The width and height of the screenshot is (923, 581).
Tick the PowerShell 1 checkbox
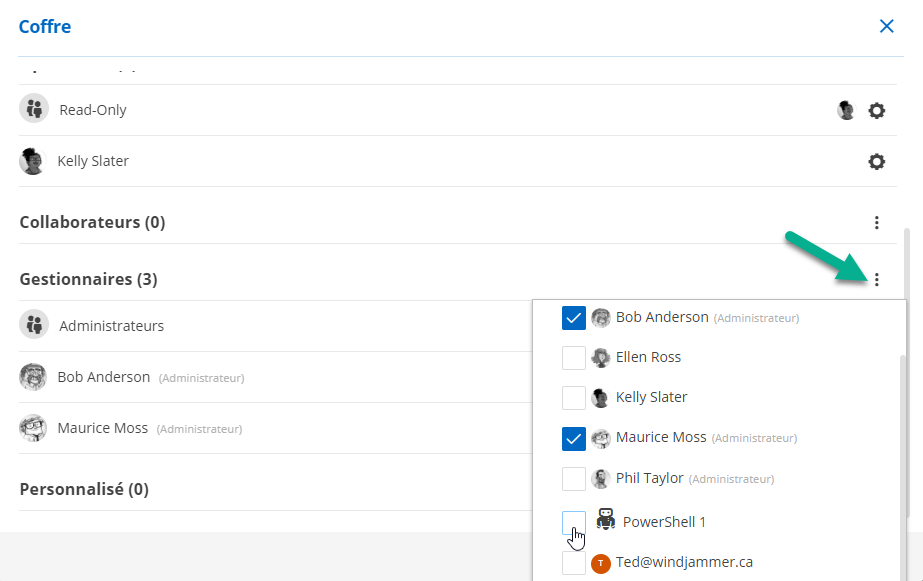(x=574, y=522)
